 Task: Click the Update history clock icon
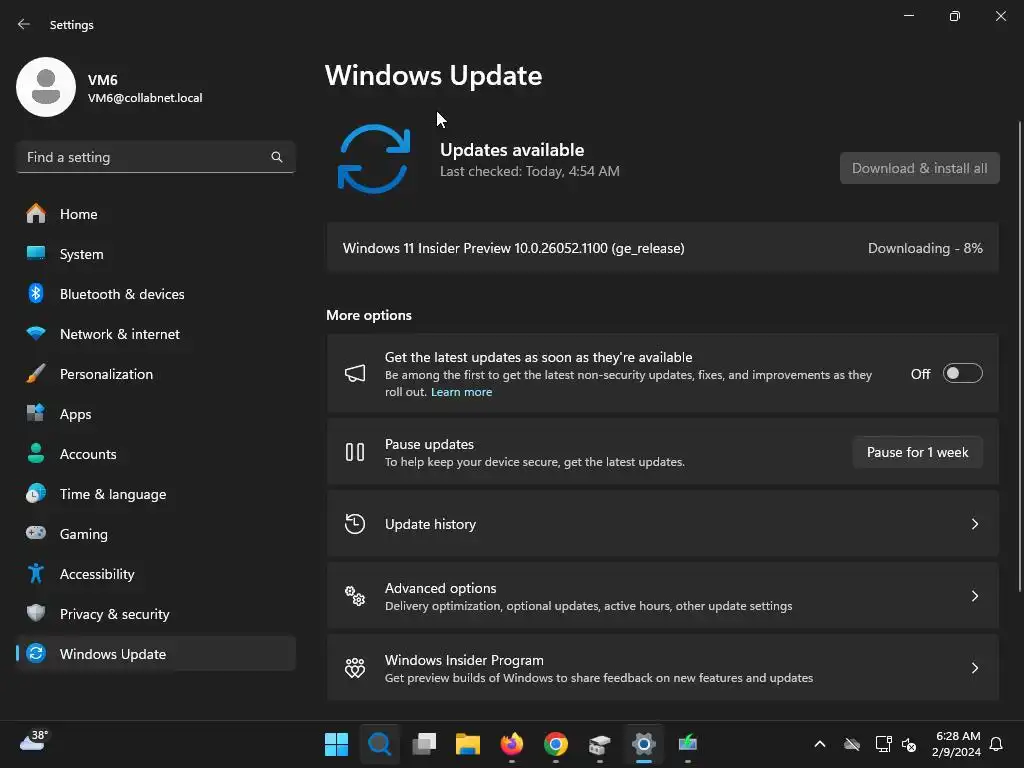pos(355,524)
